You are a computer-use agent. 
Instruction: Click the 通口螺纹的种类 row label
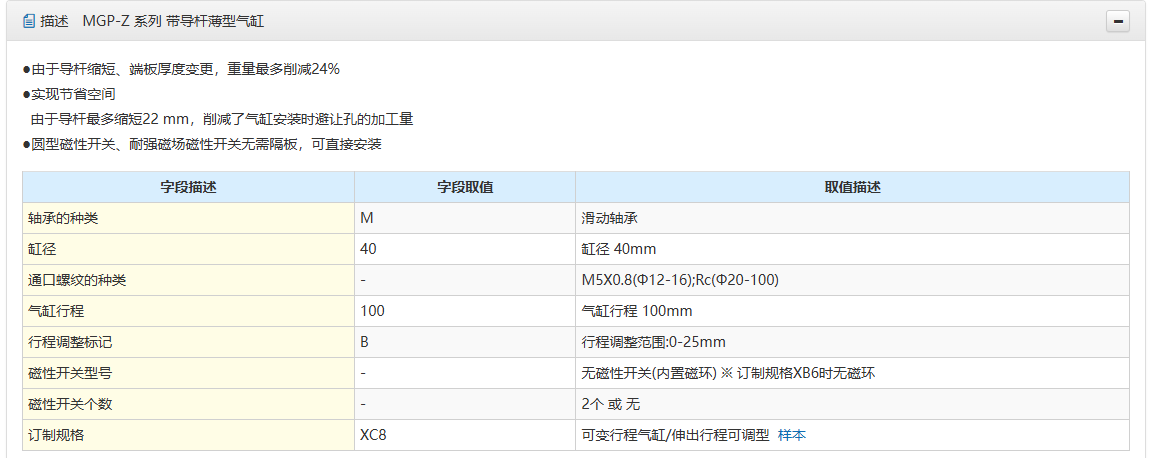point(77,280)
